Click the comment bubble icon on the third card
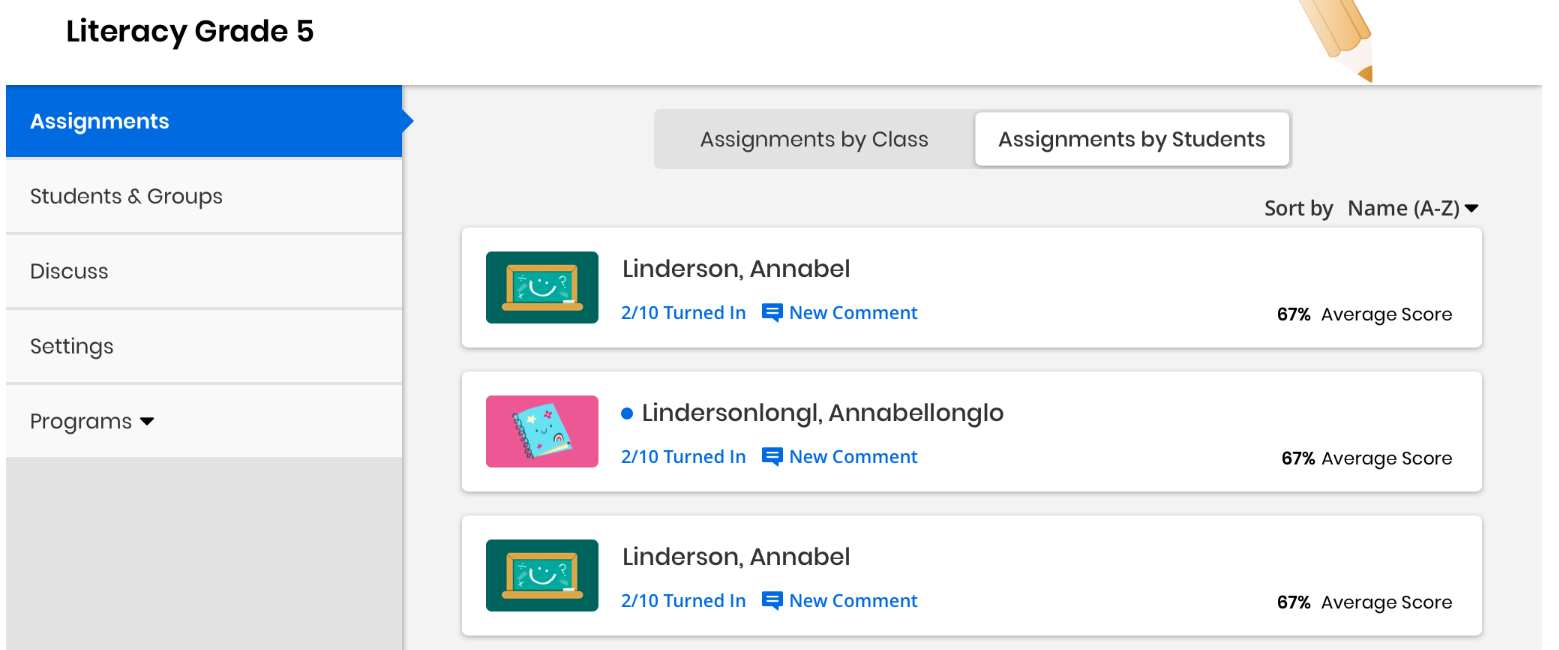Screen dimensions: 1559x650 [x=771, y=600]
